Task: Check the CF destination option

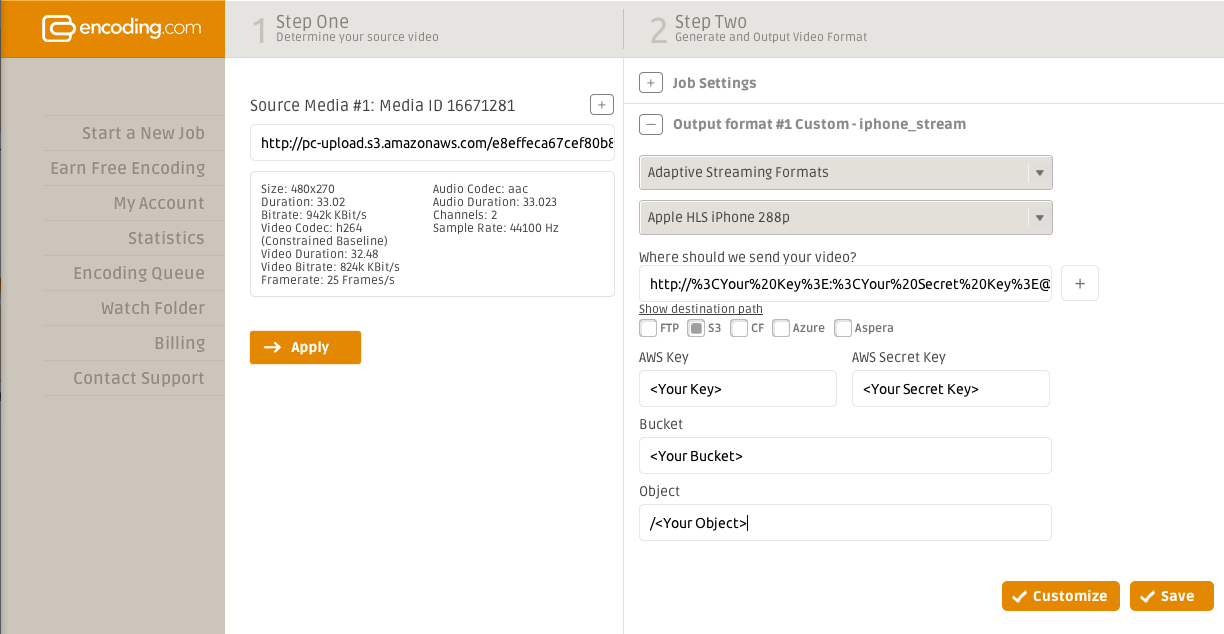Action: pyautogui.click(x=739, y=328)
